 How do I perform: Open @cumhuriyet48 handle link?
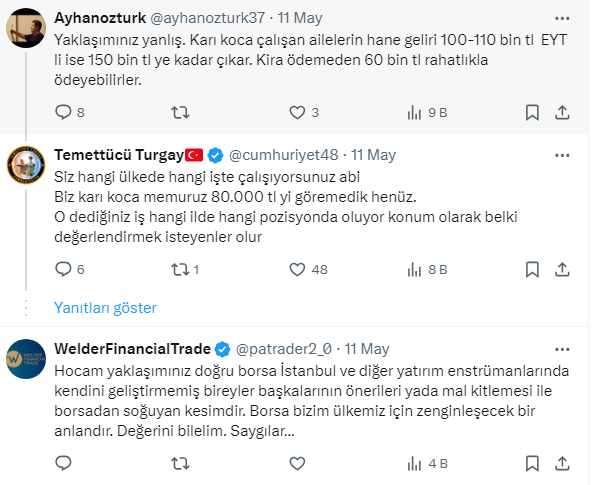click(x=283, y=155)
